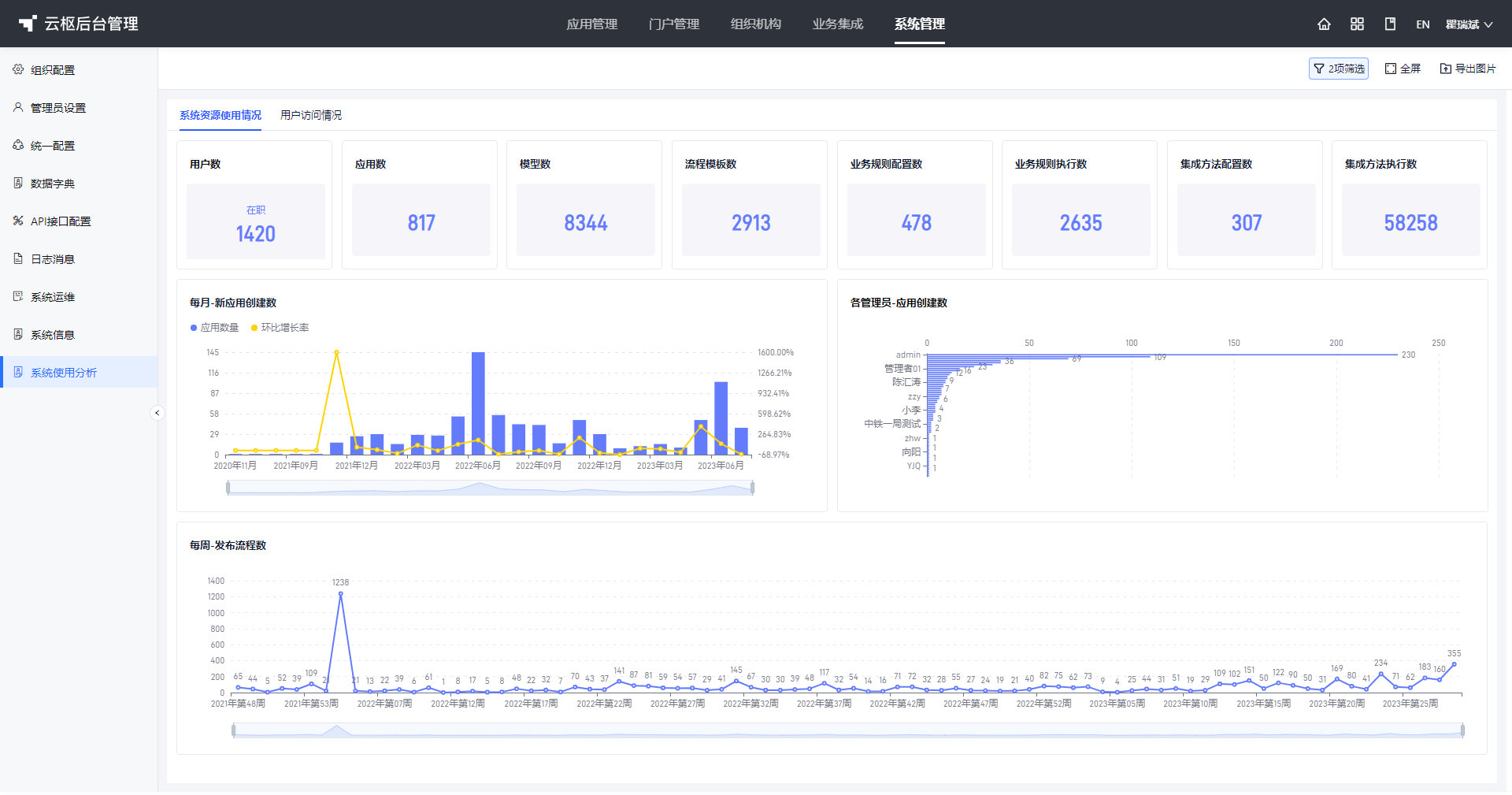Click the tallest bar in monthly chart

click(x=478, y=403)
